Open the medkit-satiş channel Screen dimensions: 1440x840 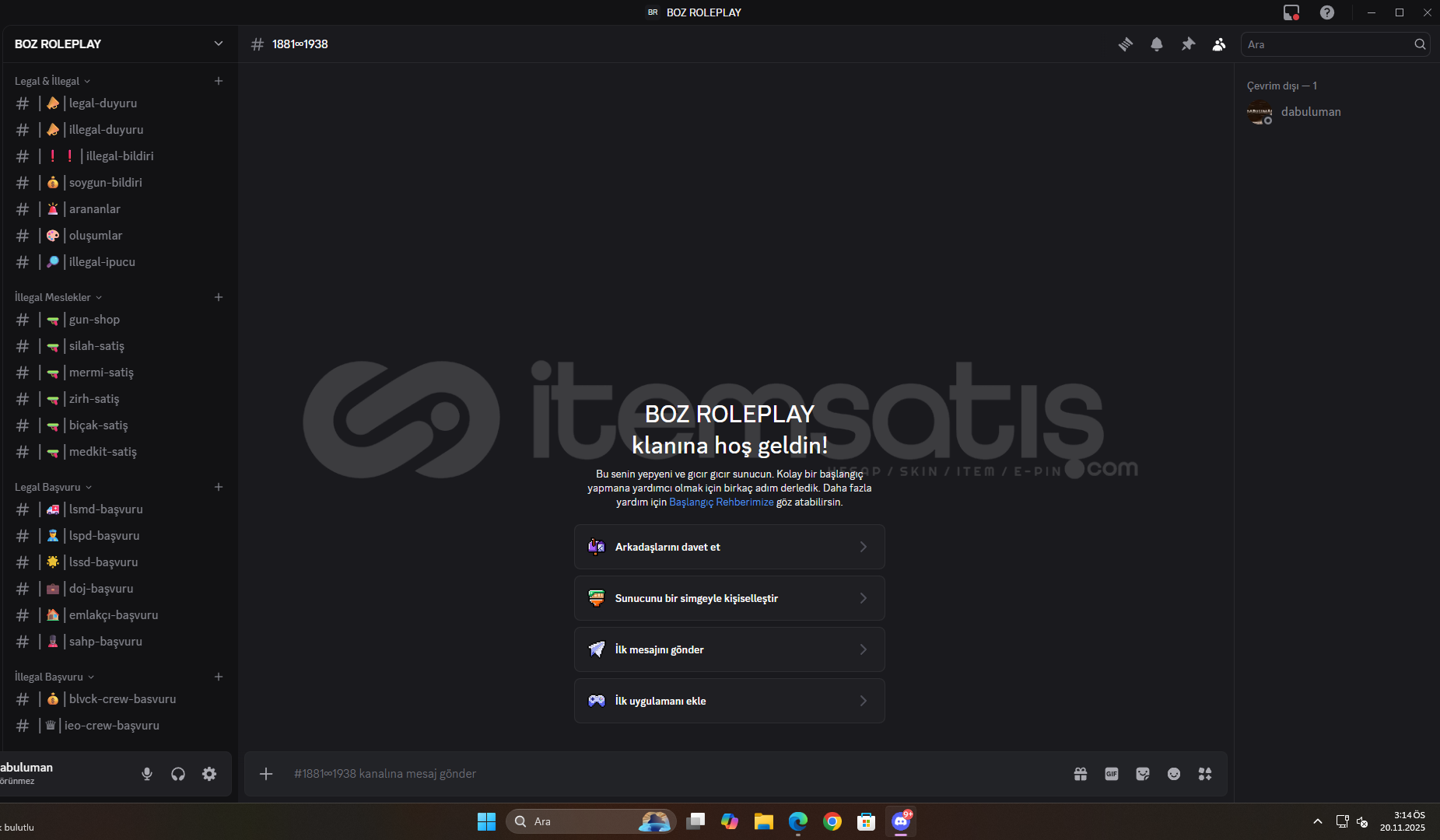click(x=119, y=452)
